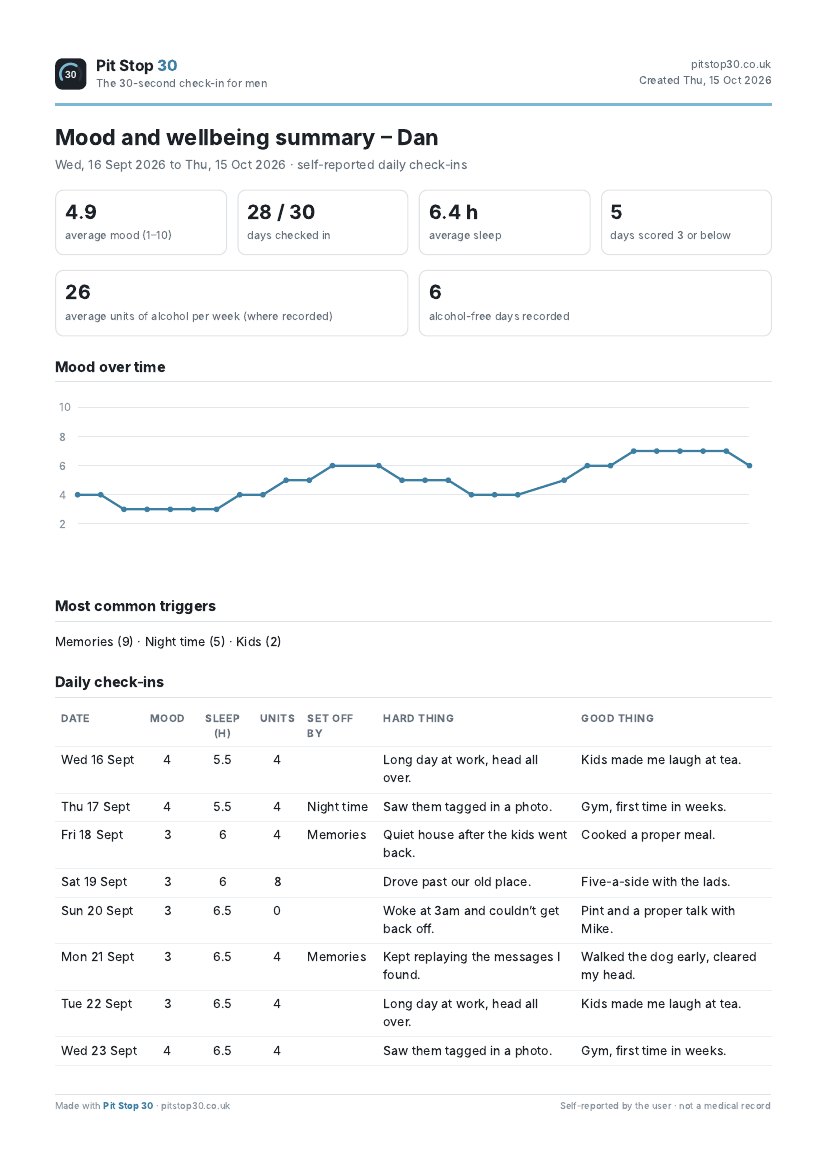Select the units value '0' for Sun 20 Sept
This screenshot has height=1170, width=827.
point(277,911)
